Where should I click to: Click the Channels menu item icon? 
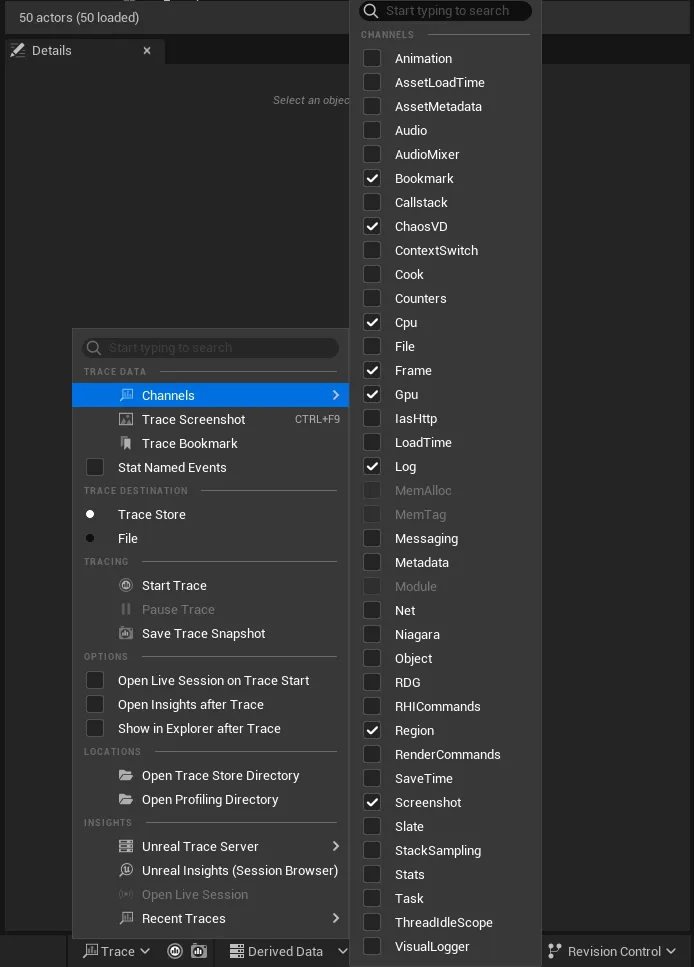[126, 395]
